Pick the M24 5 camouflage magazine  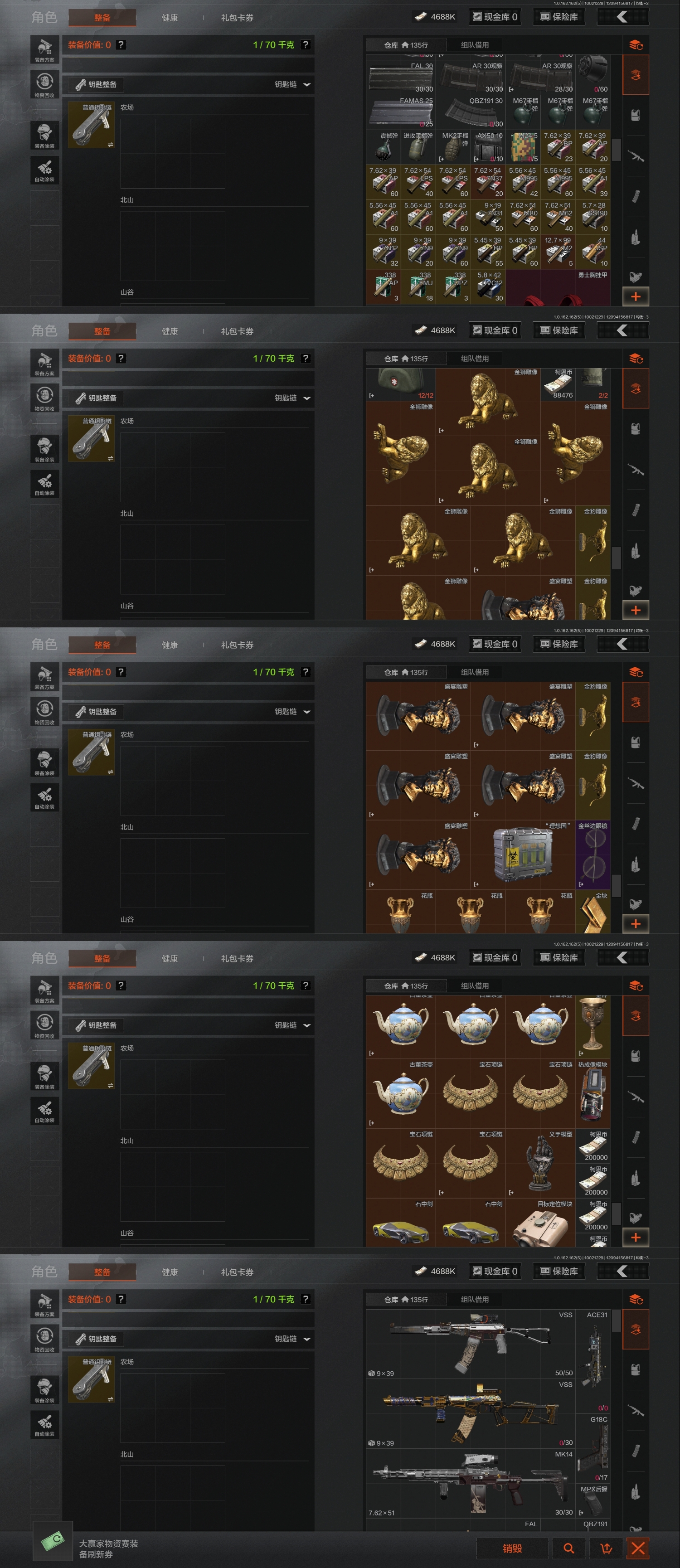click(523, 147)
